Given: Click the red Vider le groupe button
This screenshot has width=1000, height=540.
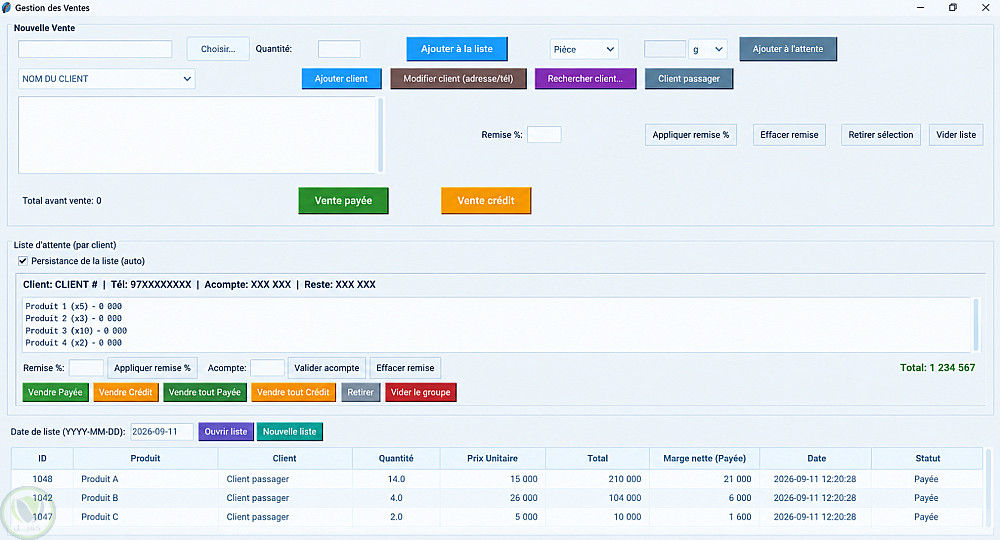Looking at the screenshot, I should pyautogui.click(x=420, y=392).
